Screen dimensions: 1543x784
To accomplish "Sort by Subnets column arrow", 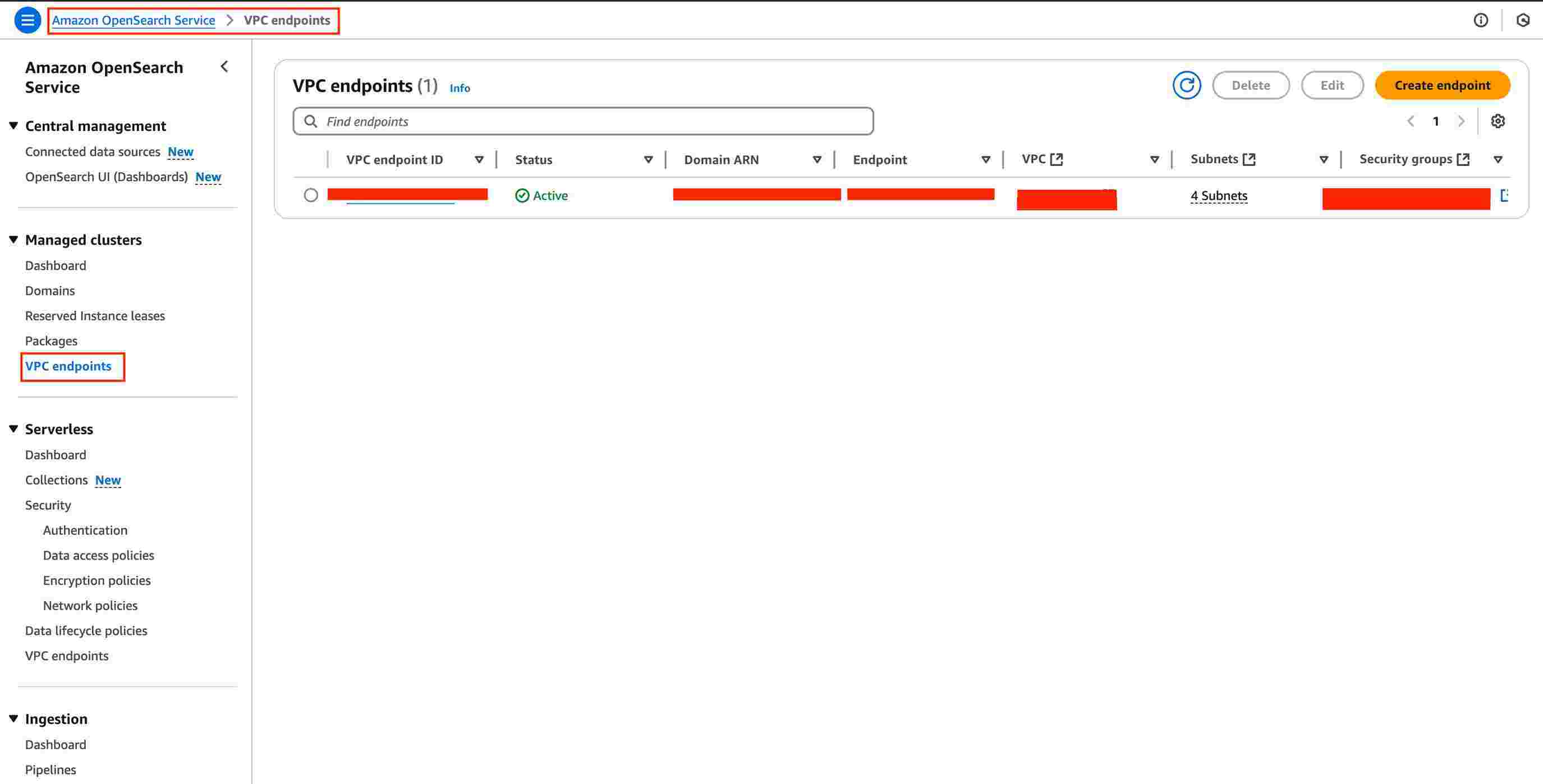I will 1324,160.
